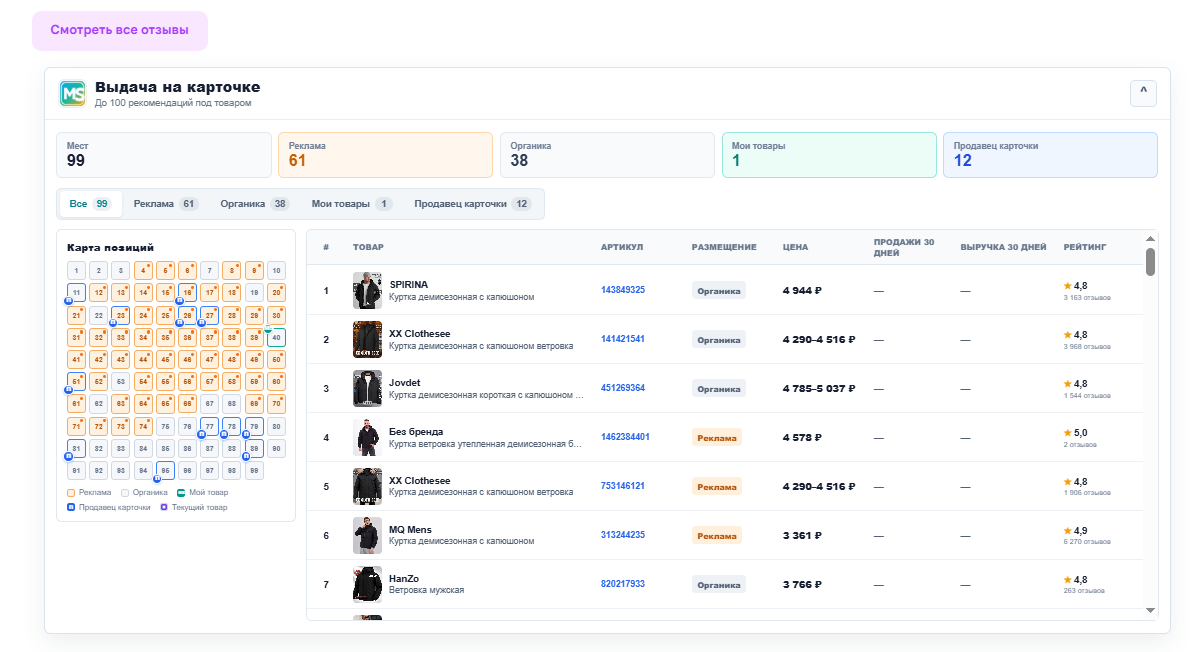This screenshot has height=652, width=1200.
Task: Open the Реклама 61 filter tab
Action: click(166, 204)
